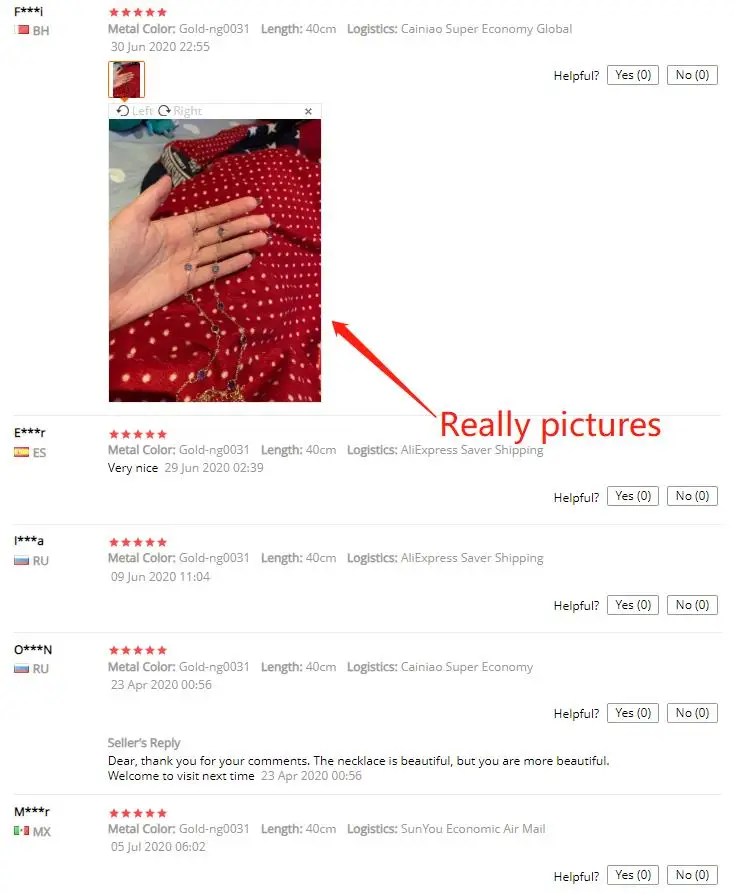Vote No on O***N's review
Screen dimensions: 735x894
click(x=692, y=713)
